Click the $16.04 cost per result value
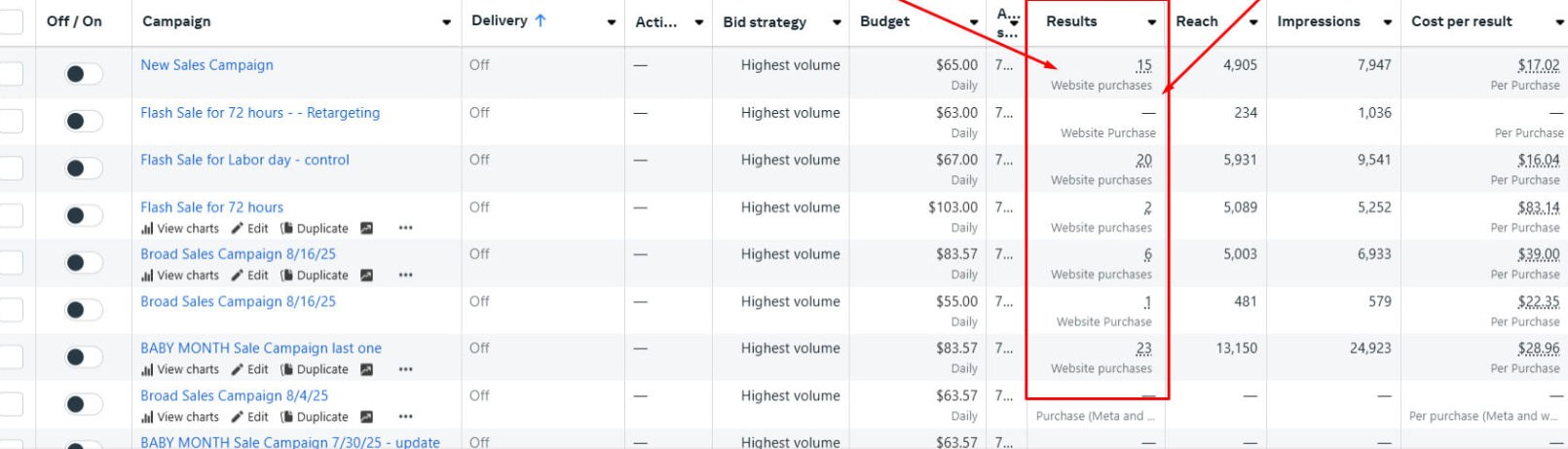The width and height of the screenshot is (1568, 449). coord(1538,160)
